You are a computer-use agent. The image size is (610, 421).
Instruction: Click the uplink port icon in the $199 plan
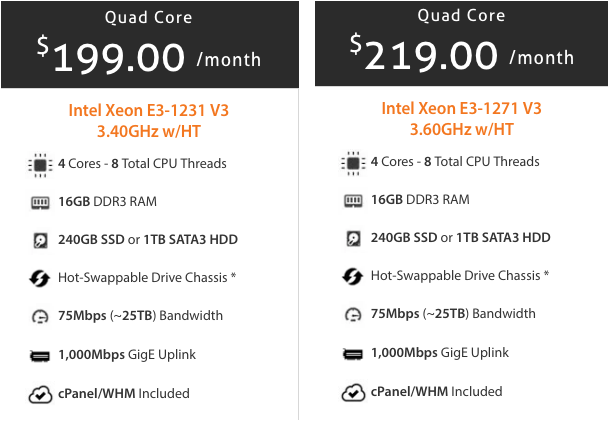pos(40,355)
